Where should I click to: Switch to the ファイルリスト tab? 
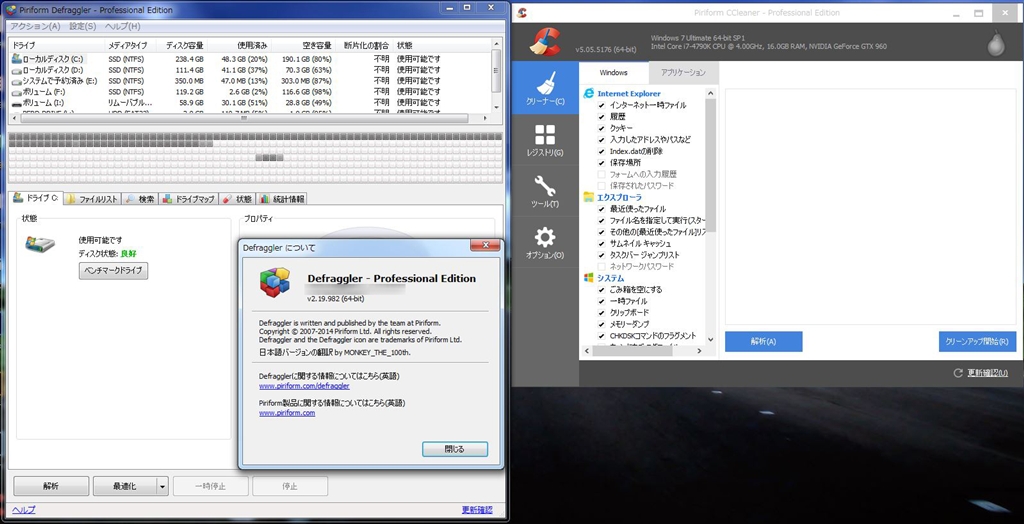[x=92, y=199]
